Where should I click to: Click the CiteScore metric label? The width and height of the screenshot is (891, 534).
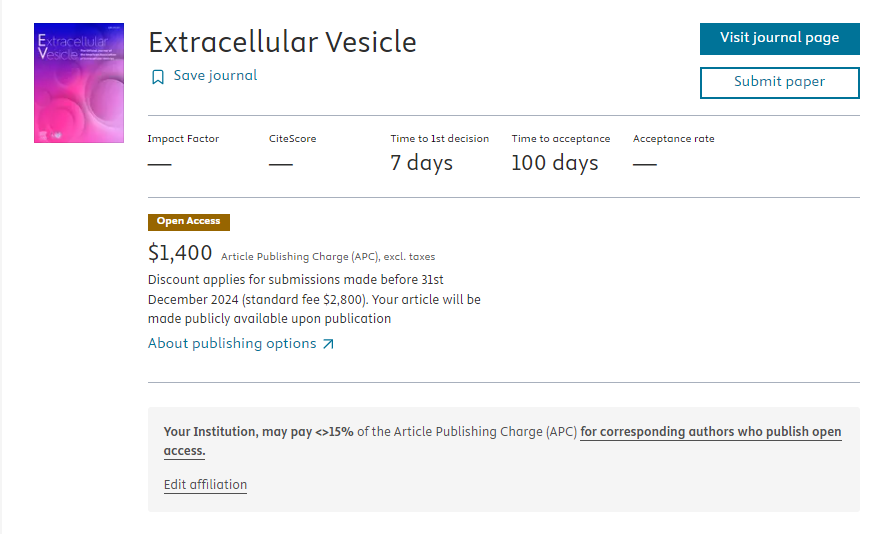click(293, 139)
